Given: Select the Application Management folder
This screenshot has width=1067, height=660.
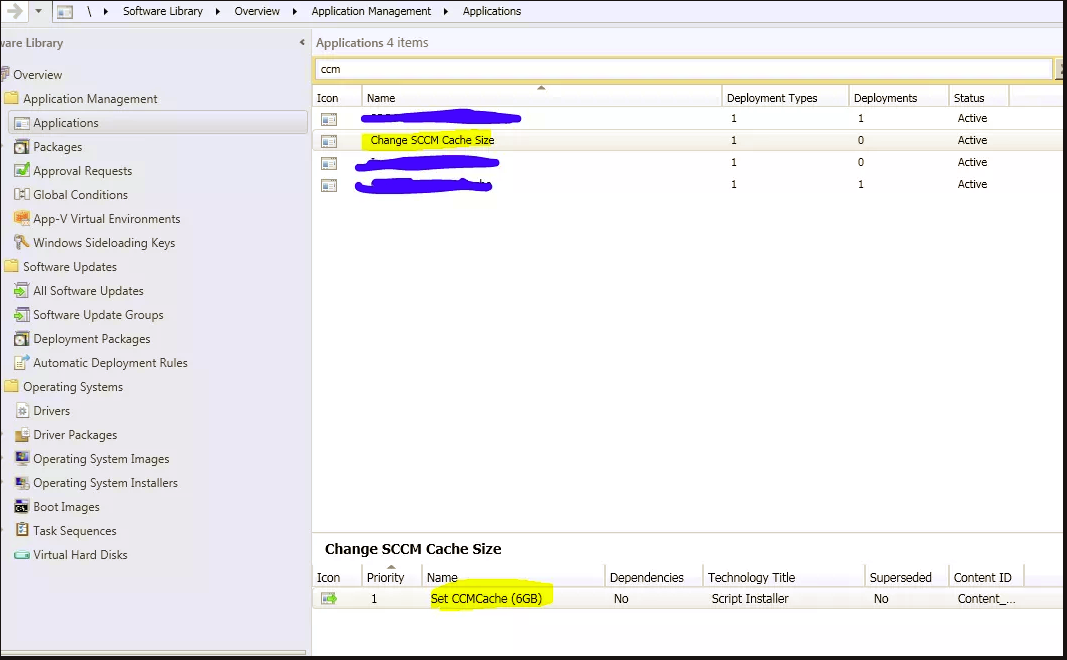Looking at the screenshot, I should point(90,99).
